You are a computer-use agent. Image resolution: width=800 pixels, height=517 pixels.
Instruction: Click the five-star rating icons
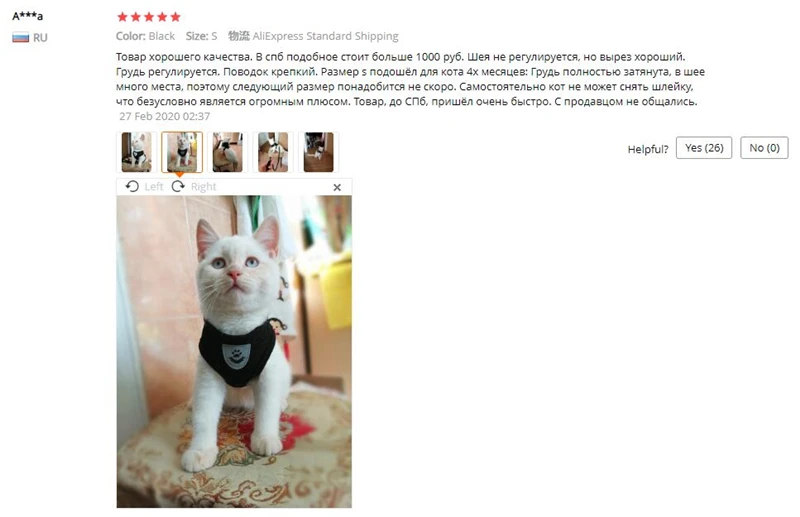click(x=149, y=17)
